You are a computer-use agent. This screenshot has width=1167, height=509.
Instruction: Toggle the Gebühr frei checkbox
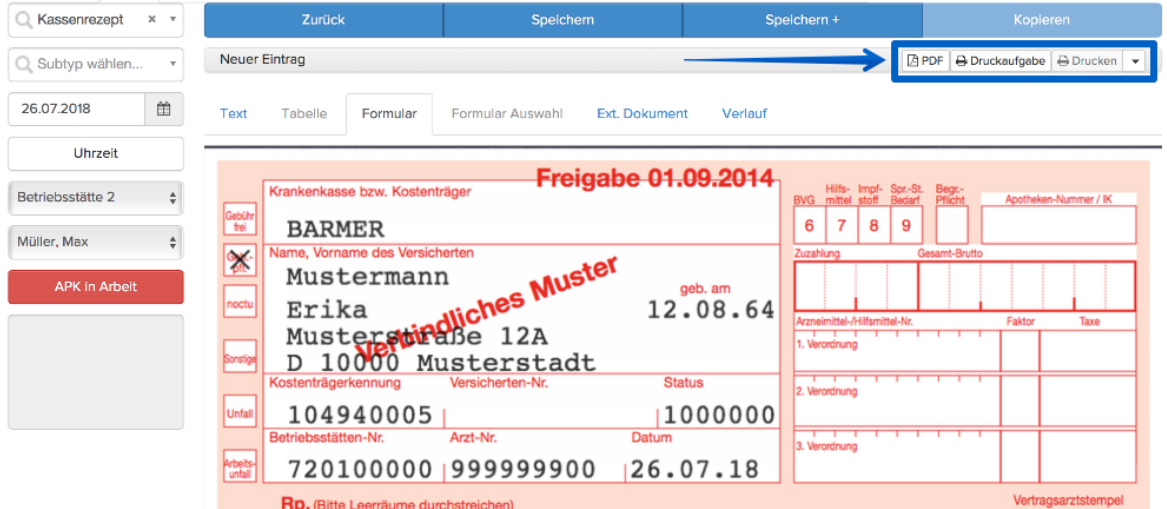coord(240,219)
